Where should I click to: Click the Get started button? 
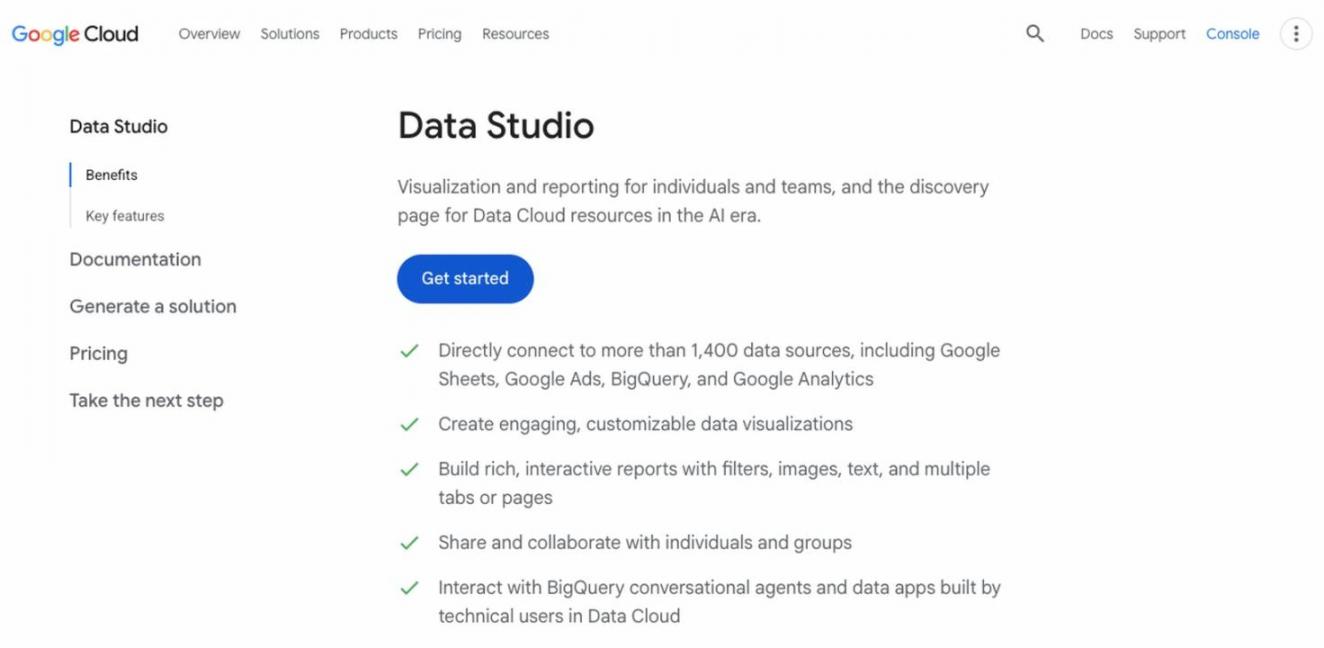465,279
